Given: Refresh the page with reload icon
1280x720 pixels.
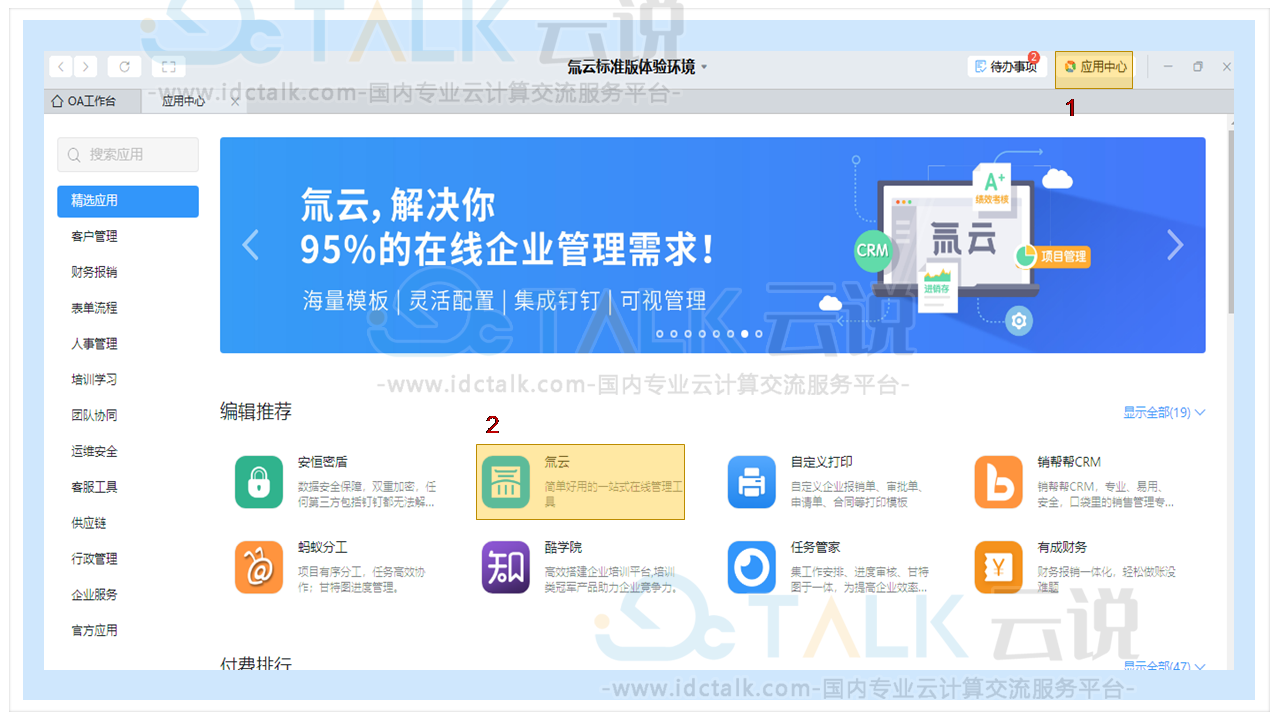Looking at the screenshot, I should [x=124, y=67].
